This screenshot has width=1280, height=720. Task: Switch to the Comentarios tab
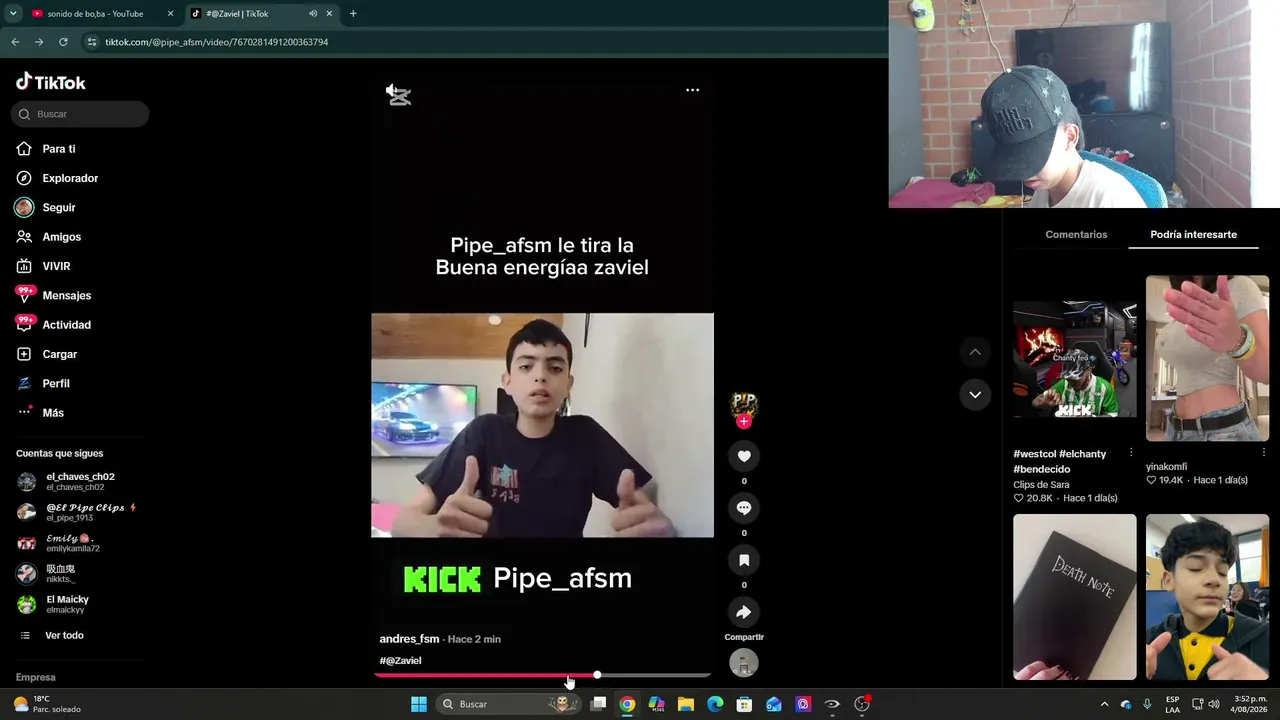click(x=1076, y=235)
